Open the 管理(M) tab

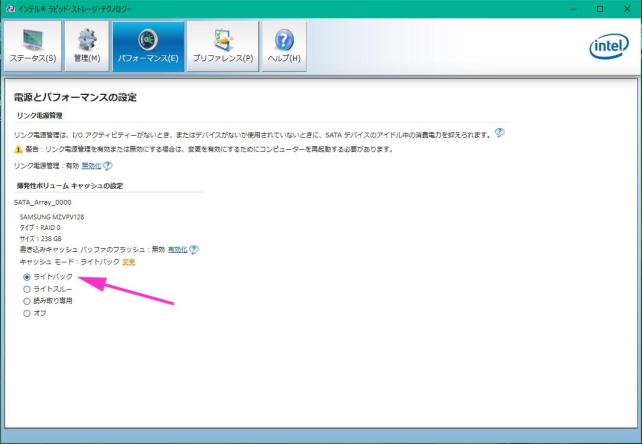point(87,46)
